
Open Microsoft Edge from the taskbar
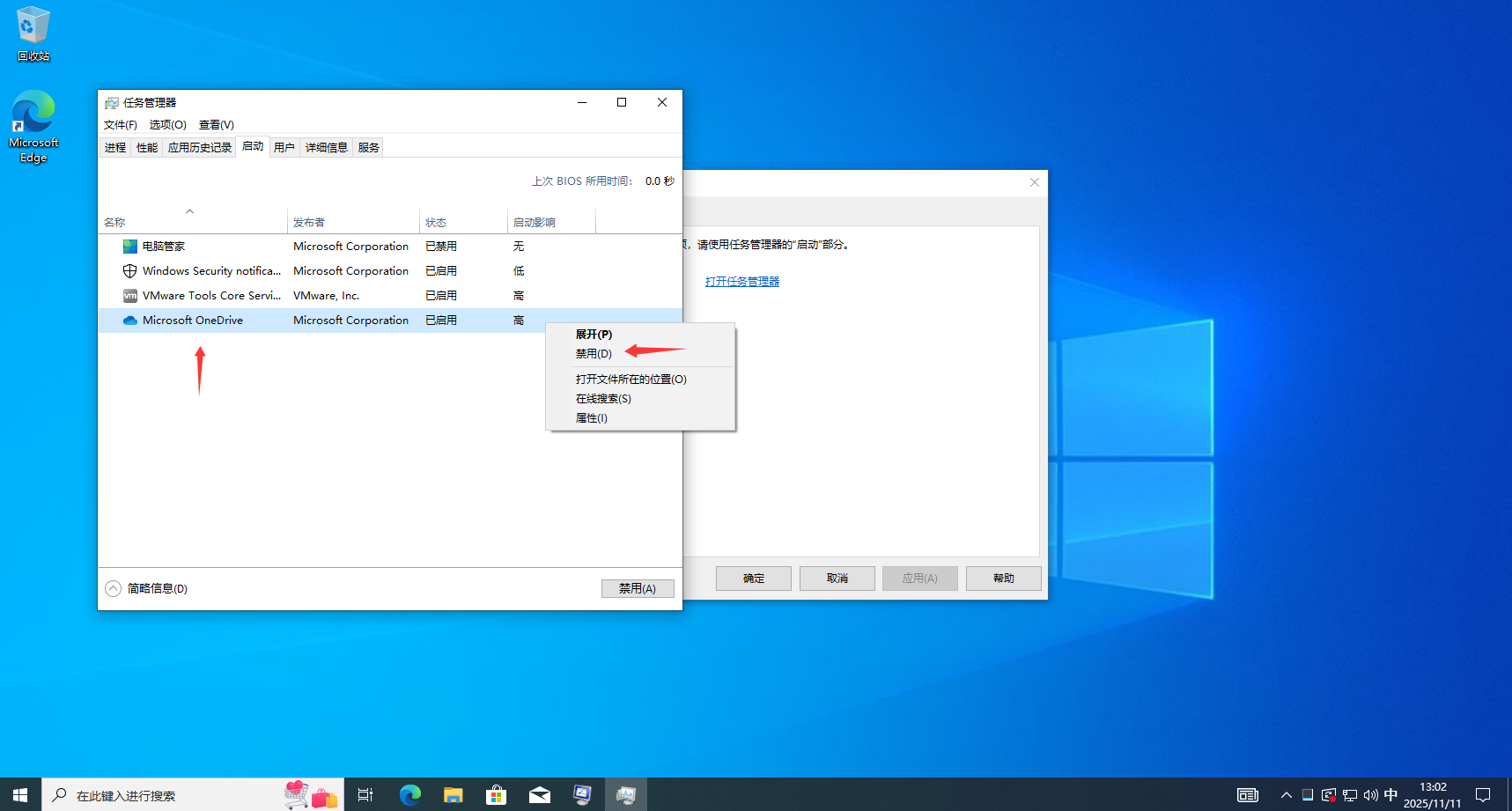tap(409, 794)
